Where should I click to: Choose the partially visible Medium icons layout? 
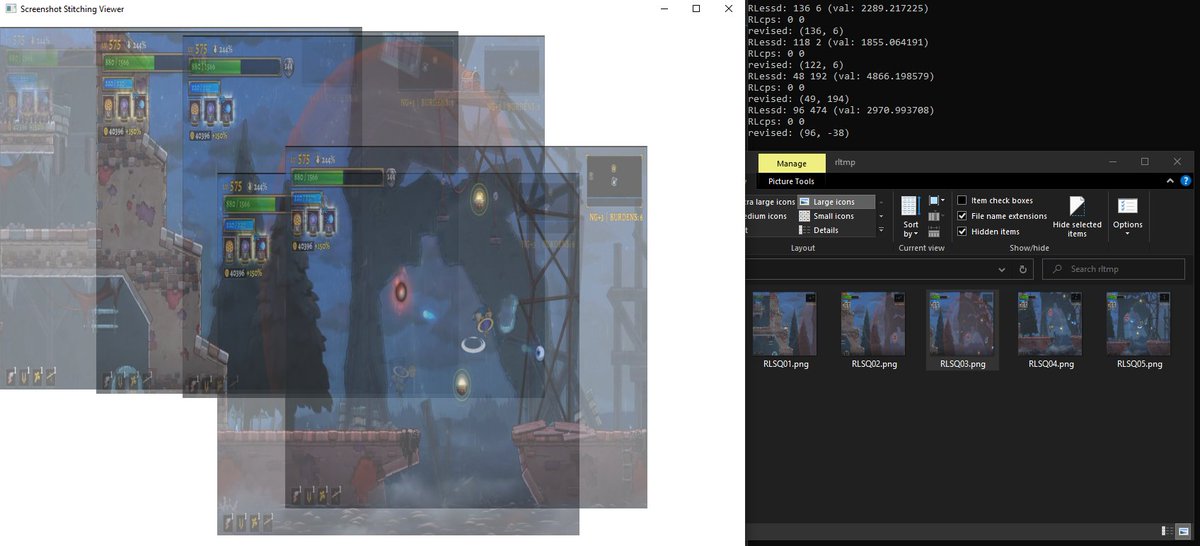(x=769, y=216)
